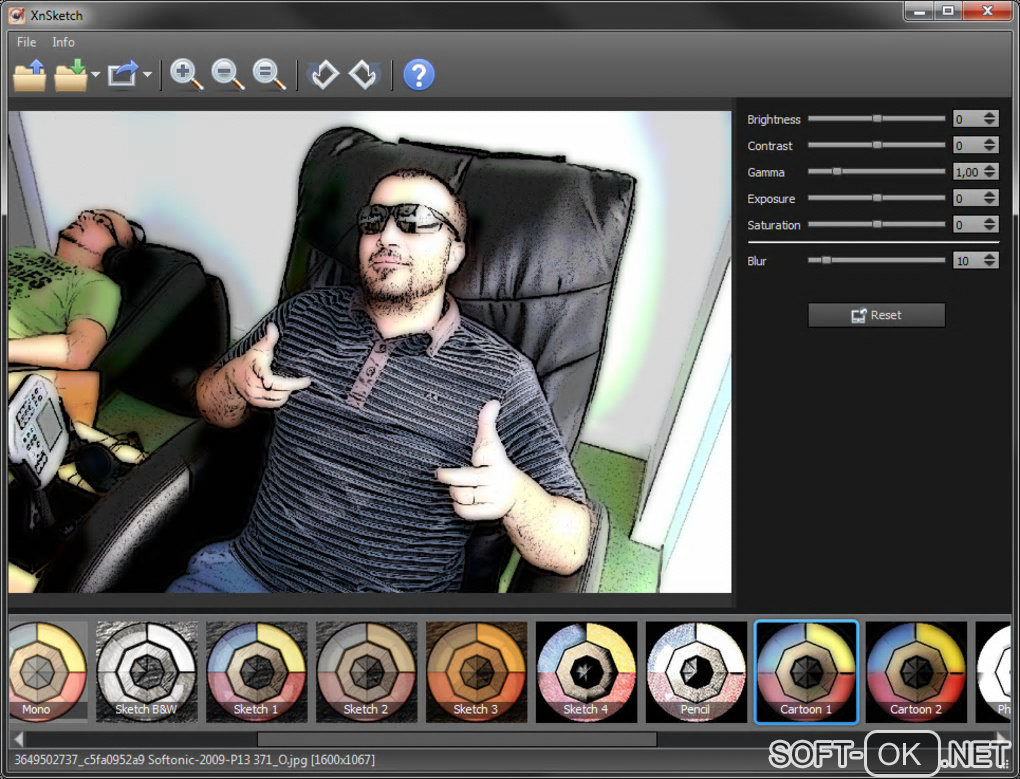Click the open file folder icon

pos(30,75)
